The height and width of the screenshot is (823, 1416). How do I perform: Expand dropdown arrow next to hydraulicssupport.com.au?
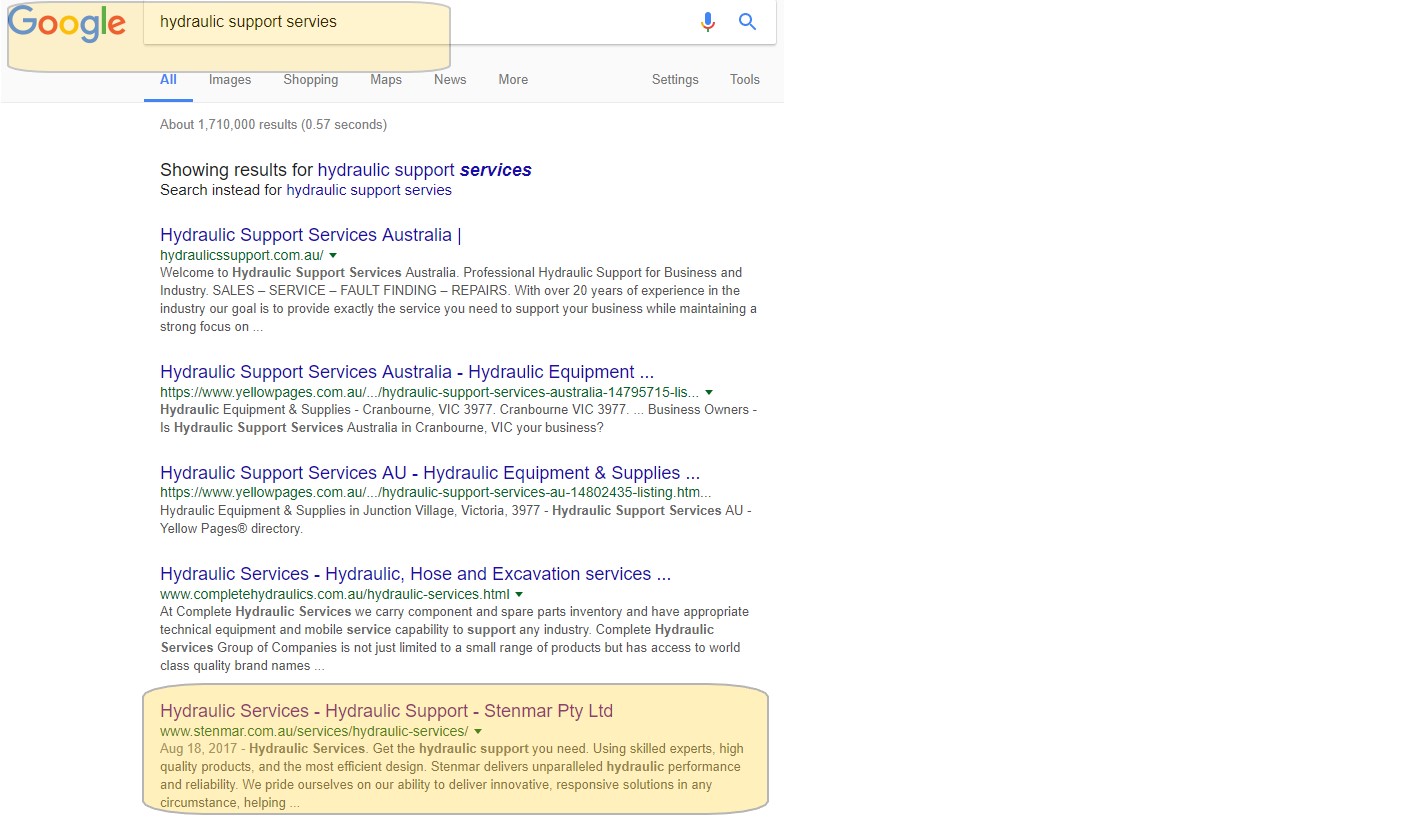[x=333, y=256]
